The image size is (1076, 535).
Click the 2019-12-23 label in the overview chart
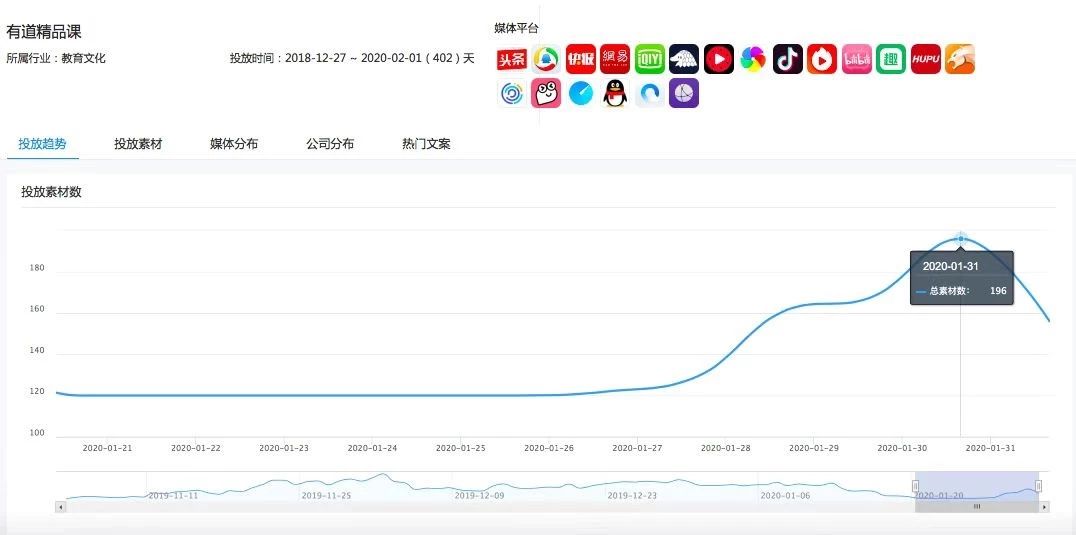pos(632,495)
